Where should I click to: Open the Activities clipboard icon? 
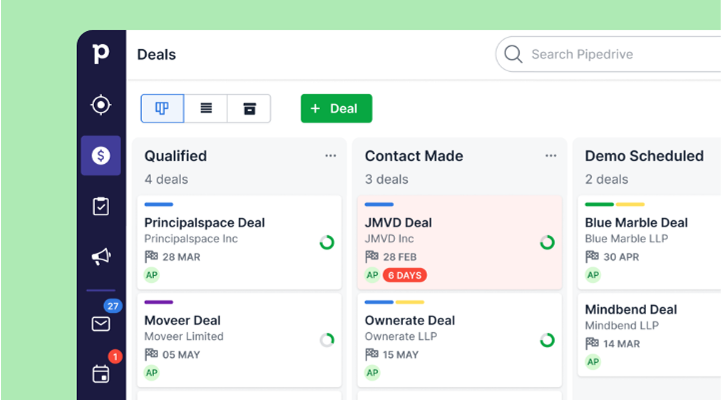pyautogui.click(x=101, y=206)
